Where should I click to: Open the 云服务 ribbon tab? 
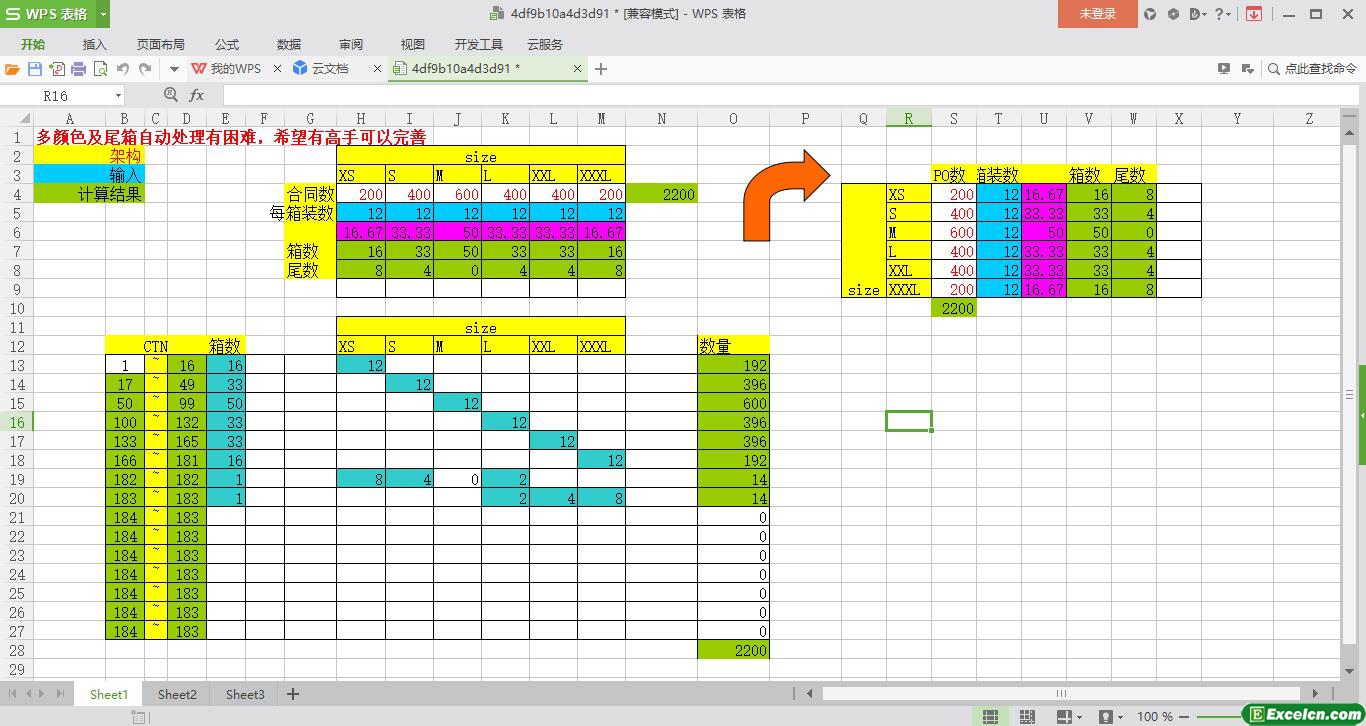pos(545,45)
